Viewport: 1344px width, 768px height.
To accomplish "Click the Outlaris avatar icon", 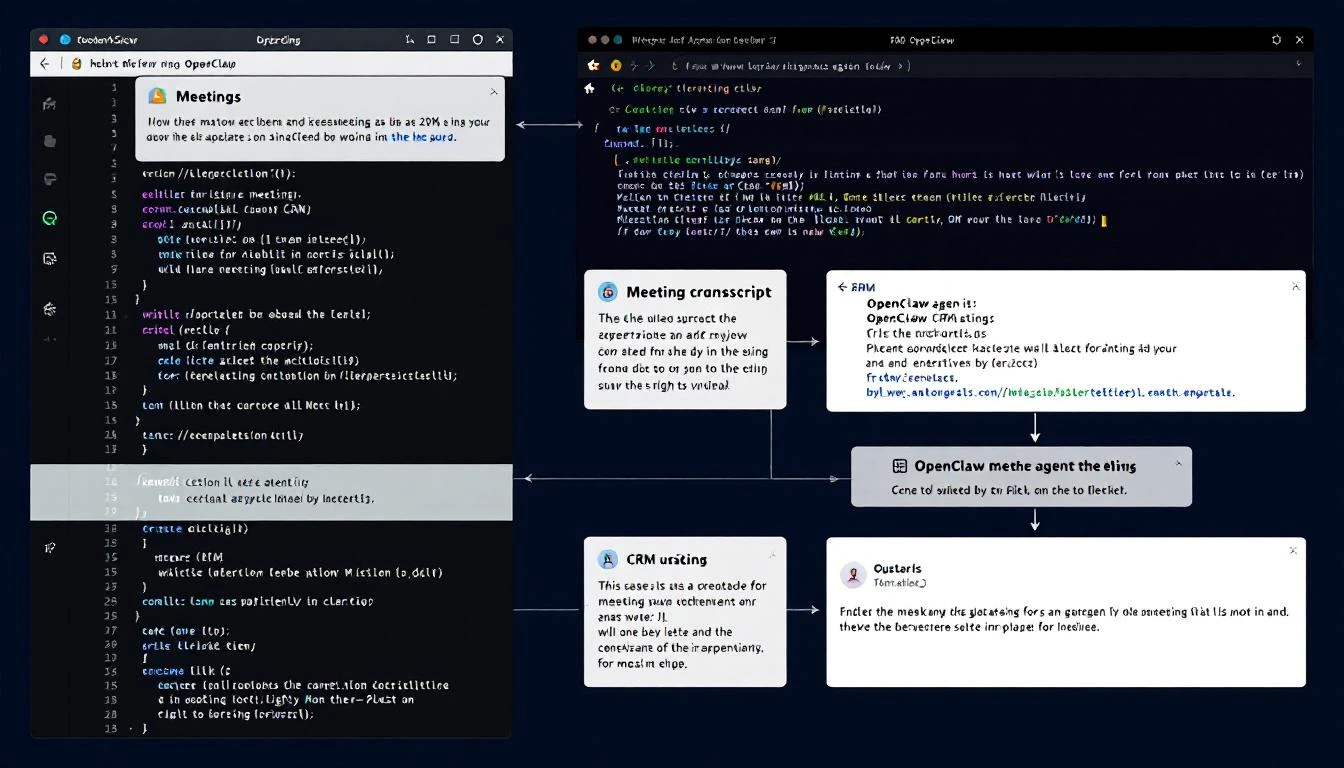I will pos(853,575).
